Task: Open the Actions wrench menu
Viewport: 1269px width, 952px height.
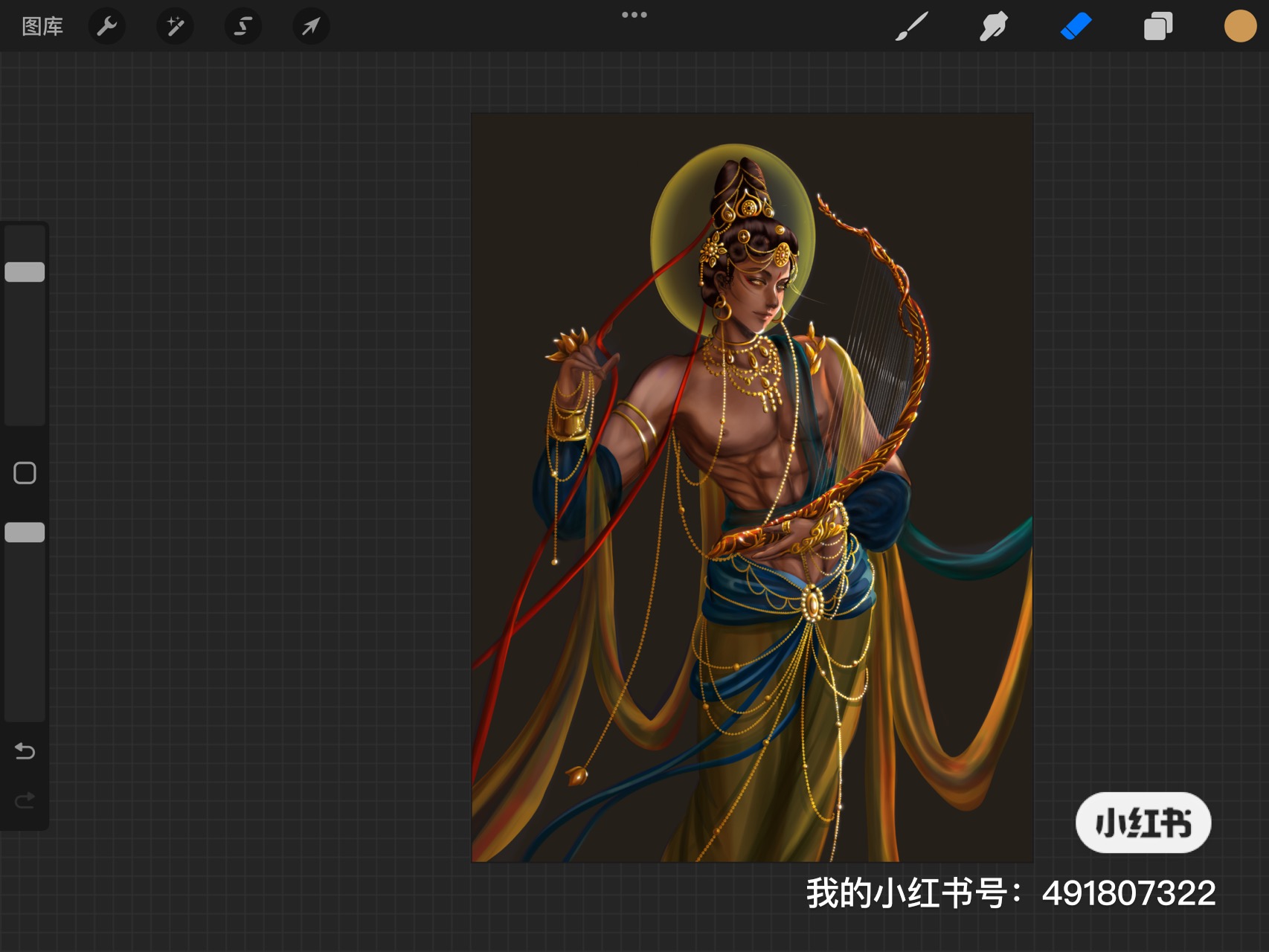Action: [x=107, y=27]
